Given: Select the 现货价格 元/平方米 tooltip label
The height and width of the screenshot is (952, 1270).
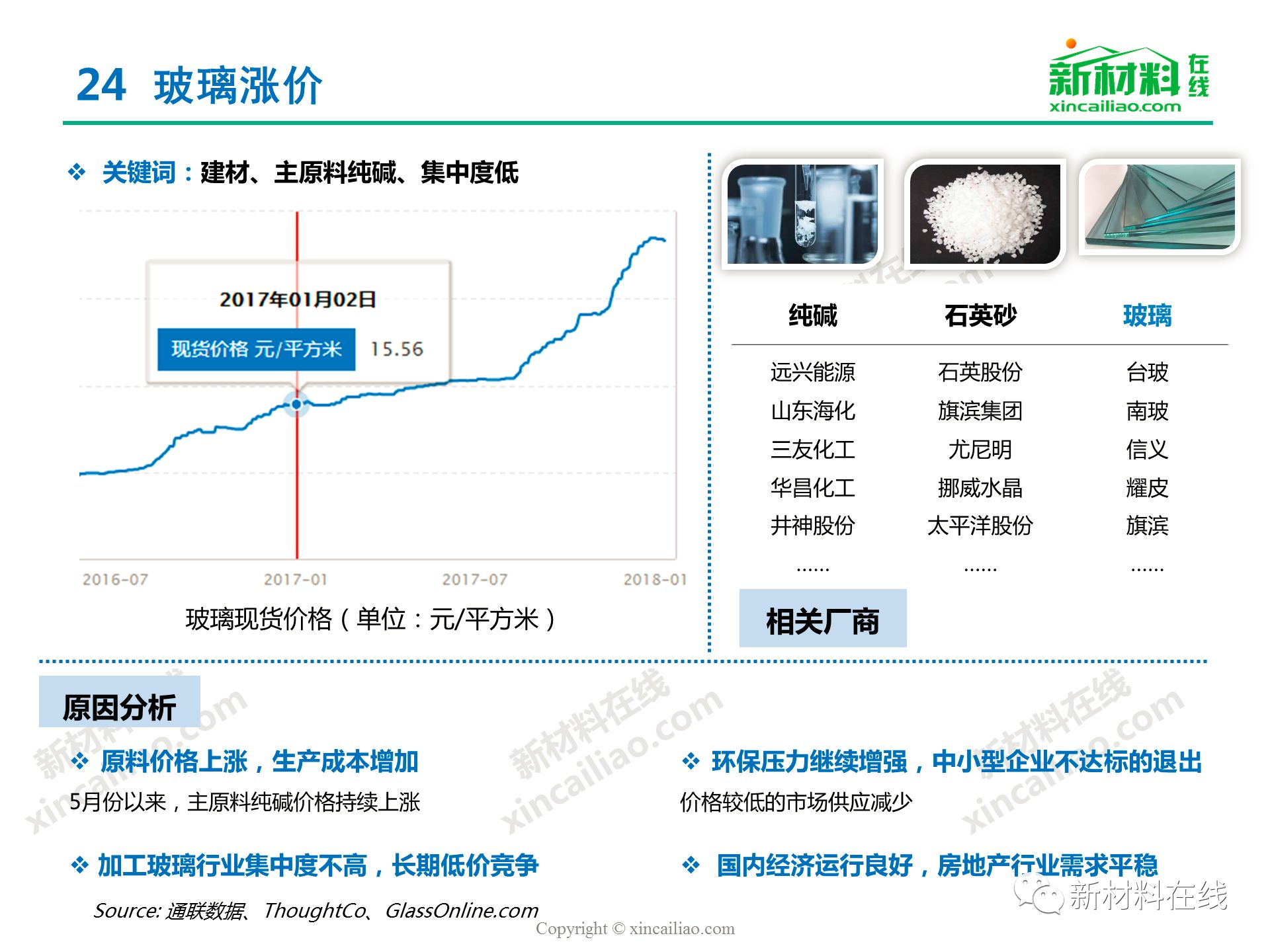Looking at the screenshot, I should [256, 349].
